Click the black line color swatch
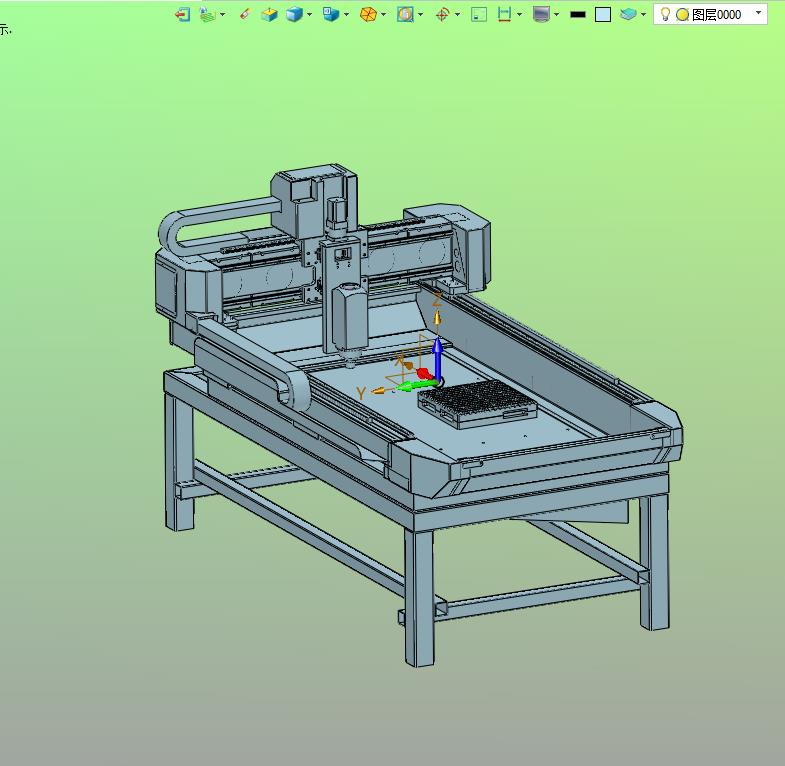Screen dimensions: 785x766 (578, 15)
